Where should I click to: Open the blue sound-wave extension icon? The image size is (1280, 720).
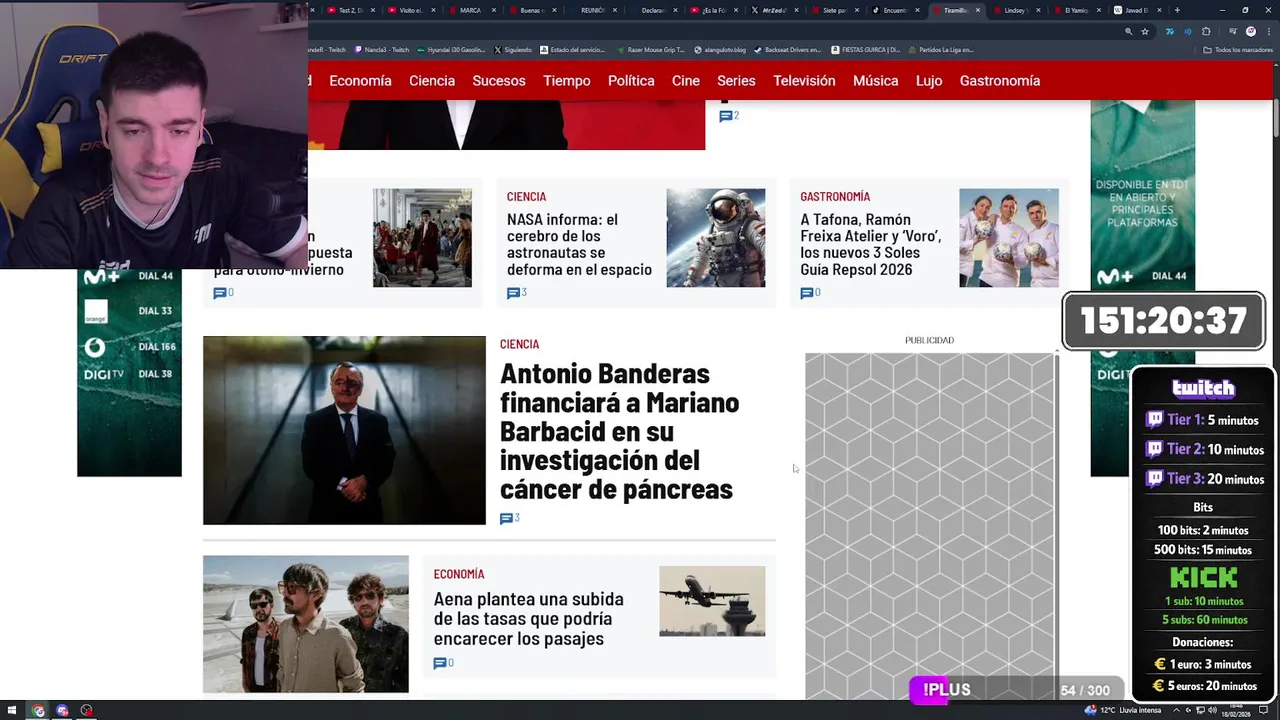[1188, 31]
